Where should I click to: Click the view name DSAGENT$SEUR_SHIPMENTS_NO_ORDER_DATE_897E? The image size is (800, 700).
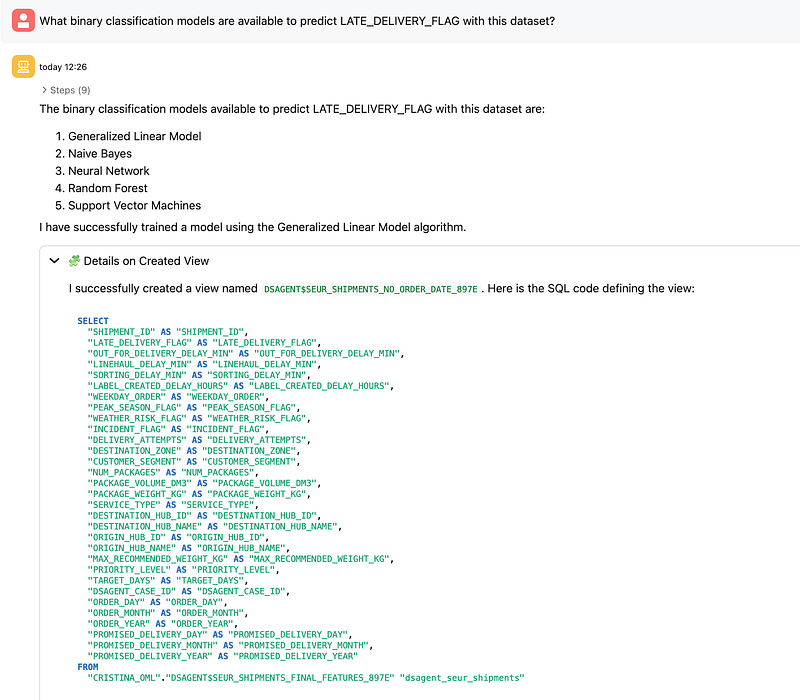click(x=371, y=289)
